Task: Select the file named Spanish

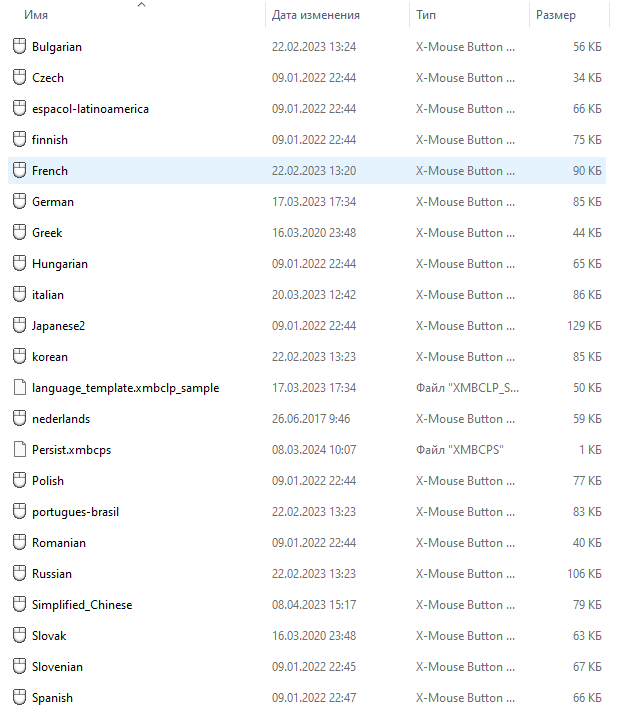Action: 52,698
